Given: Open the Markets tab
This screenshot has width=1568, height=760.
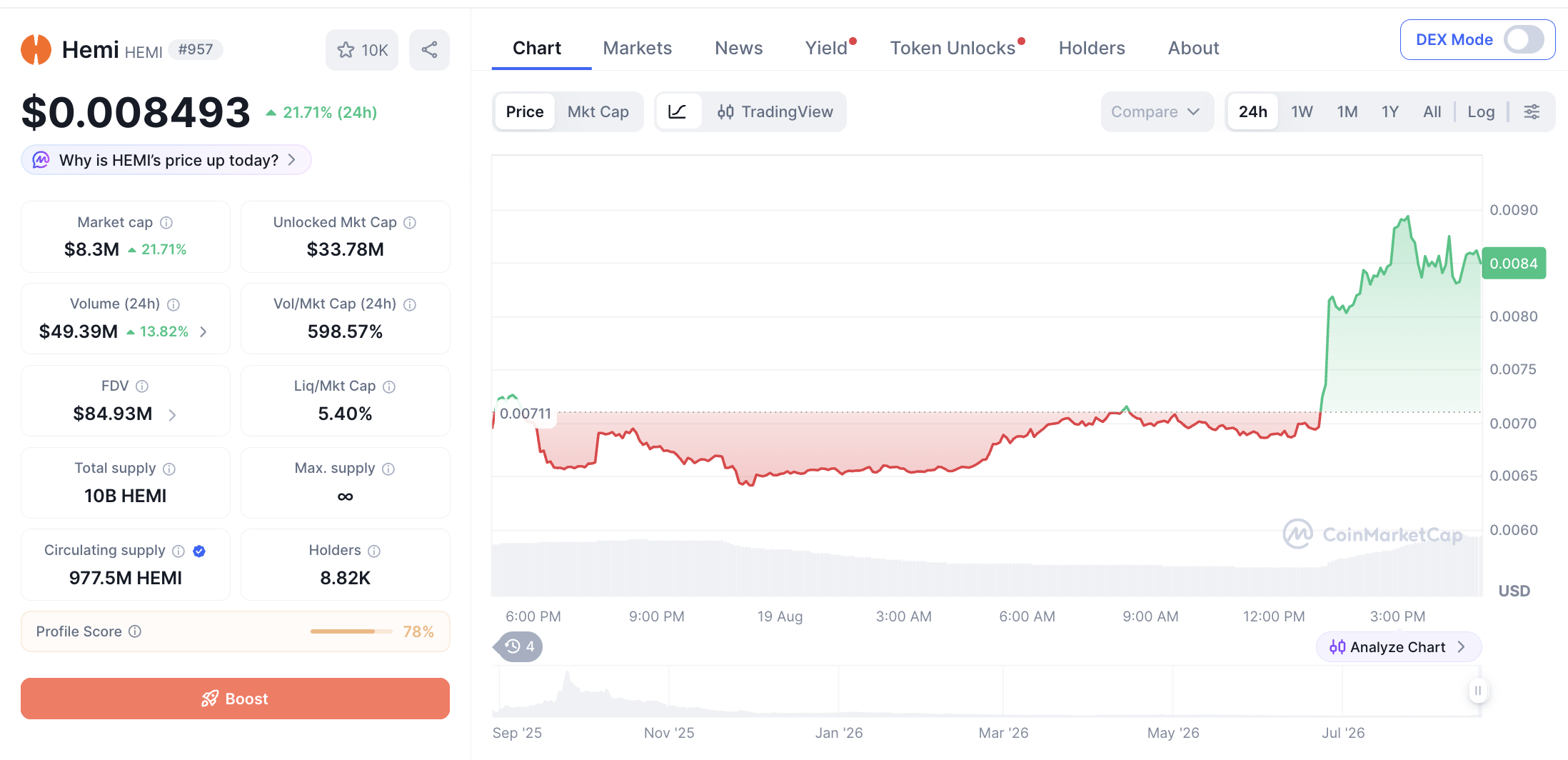Looking at the screenshot, I should pos(637,48).
